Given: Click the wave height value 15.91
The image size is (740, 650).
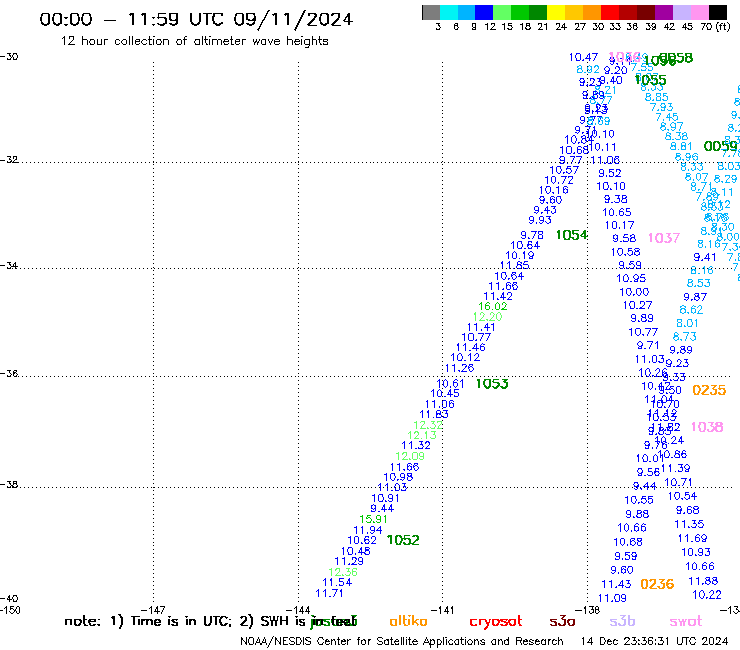Looking at the screenshot, I should click(x=373, y=519).
